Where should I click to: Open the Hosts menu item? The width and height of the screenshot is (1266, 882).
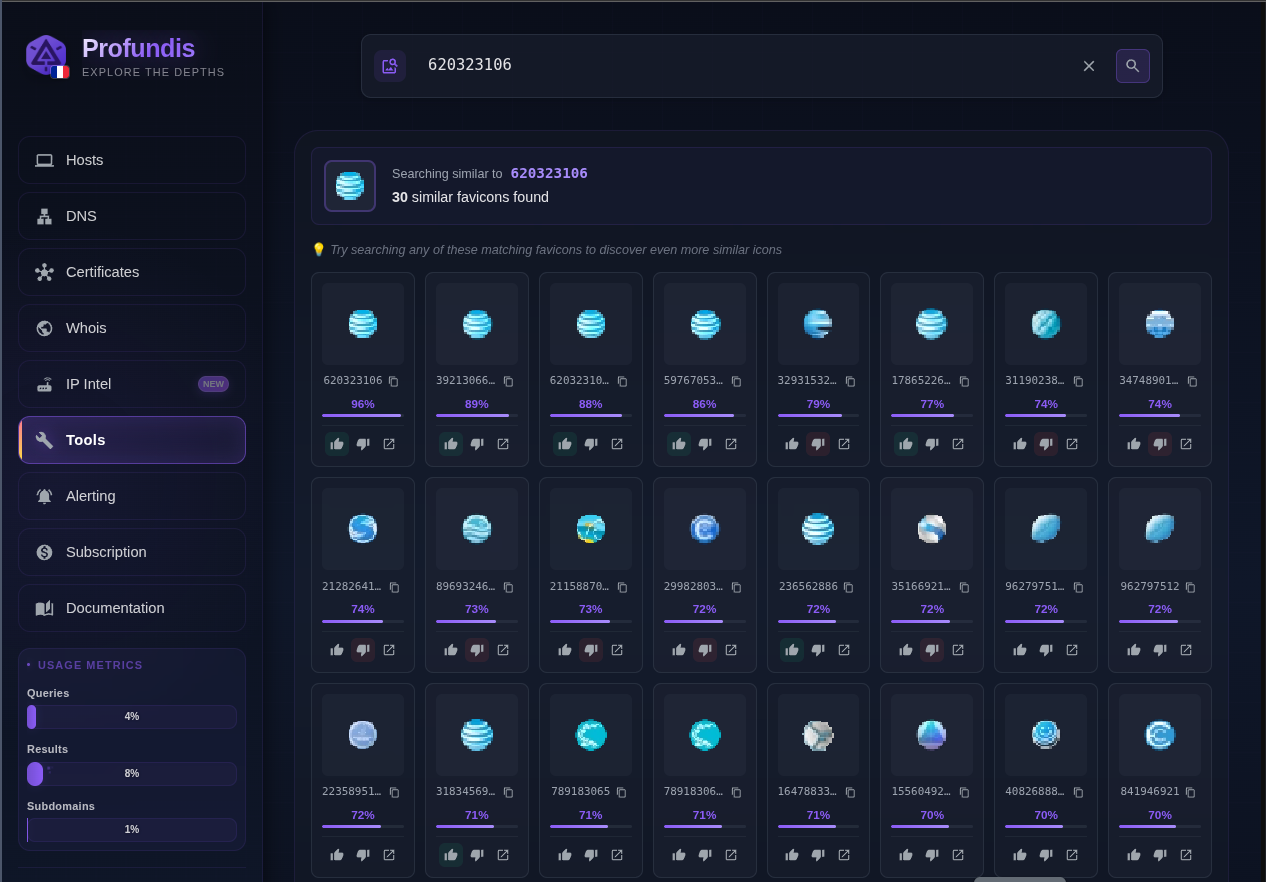132,160
